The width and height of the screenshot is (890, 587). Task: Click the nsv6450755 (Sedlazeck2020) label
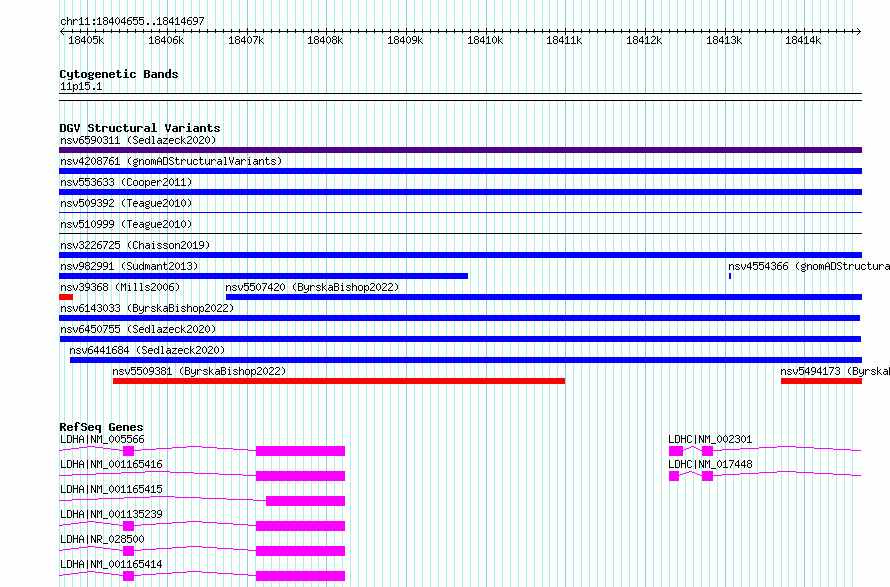[138, 329]
